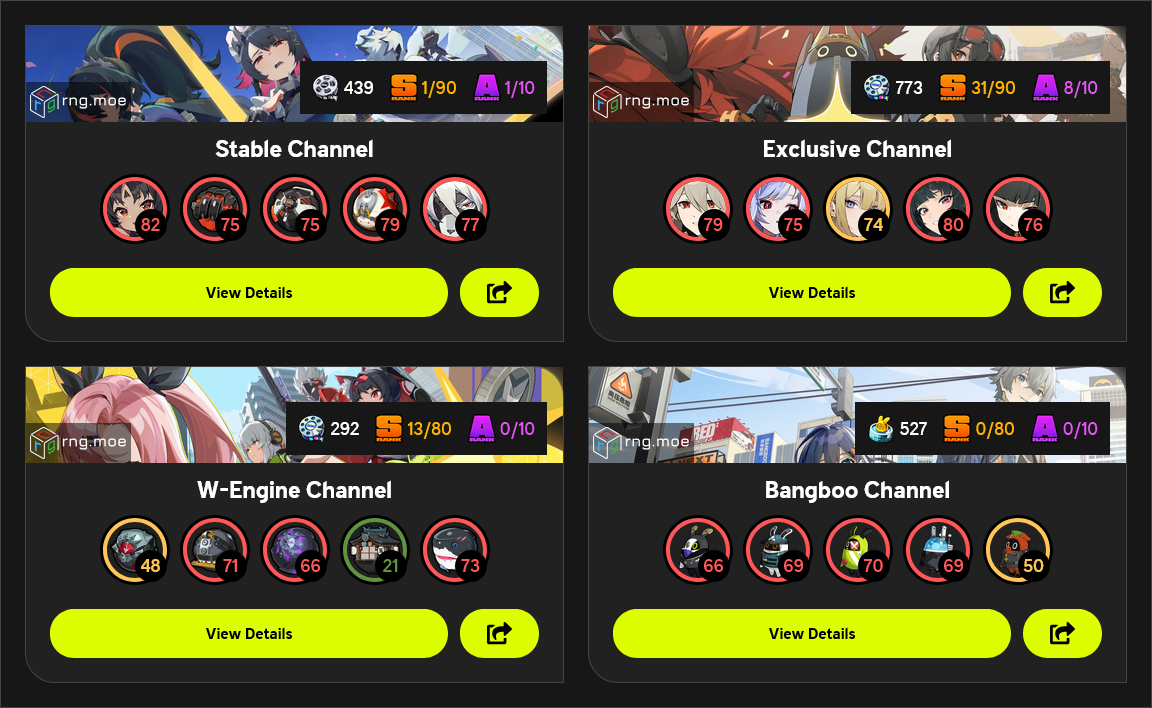Open View Details for W-Engine Channel
The image size is (1152, 708).
coord(248,633)
